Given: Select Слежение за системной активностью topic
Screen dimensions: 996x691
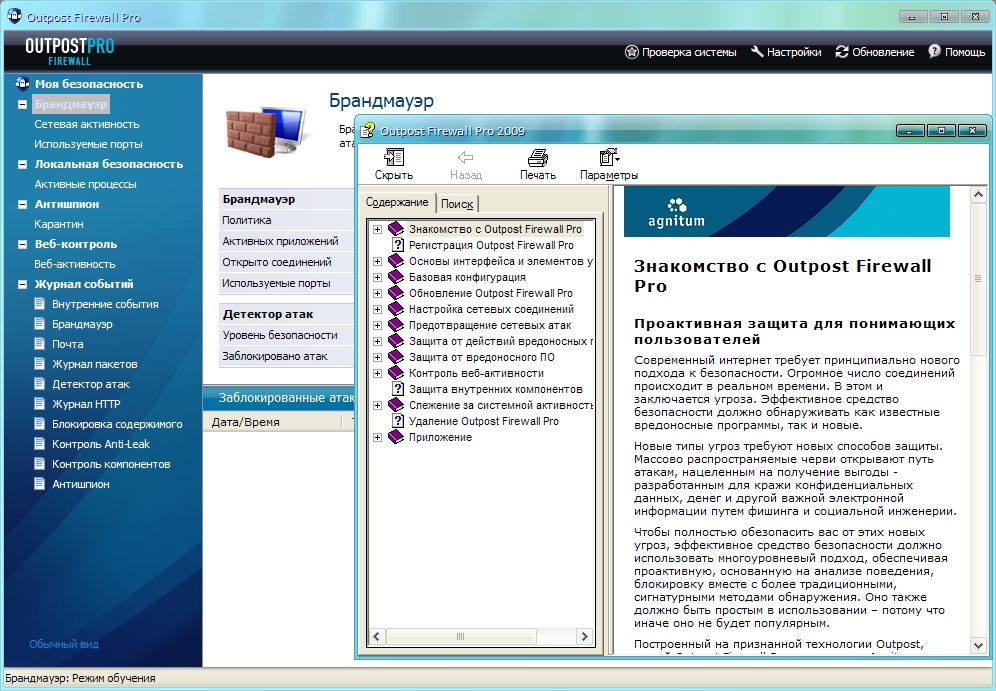Looking at the screenshot, I should coord(501,405).
